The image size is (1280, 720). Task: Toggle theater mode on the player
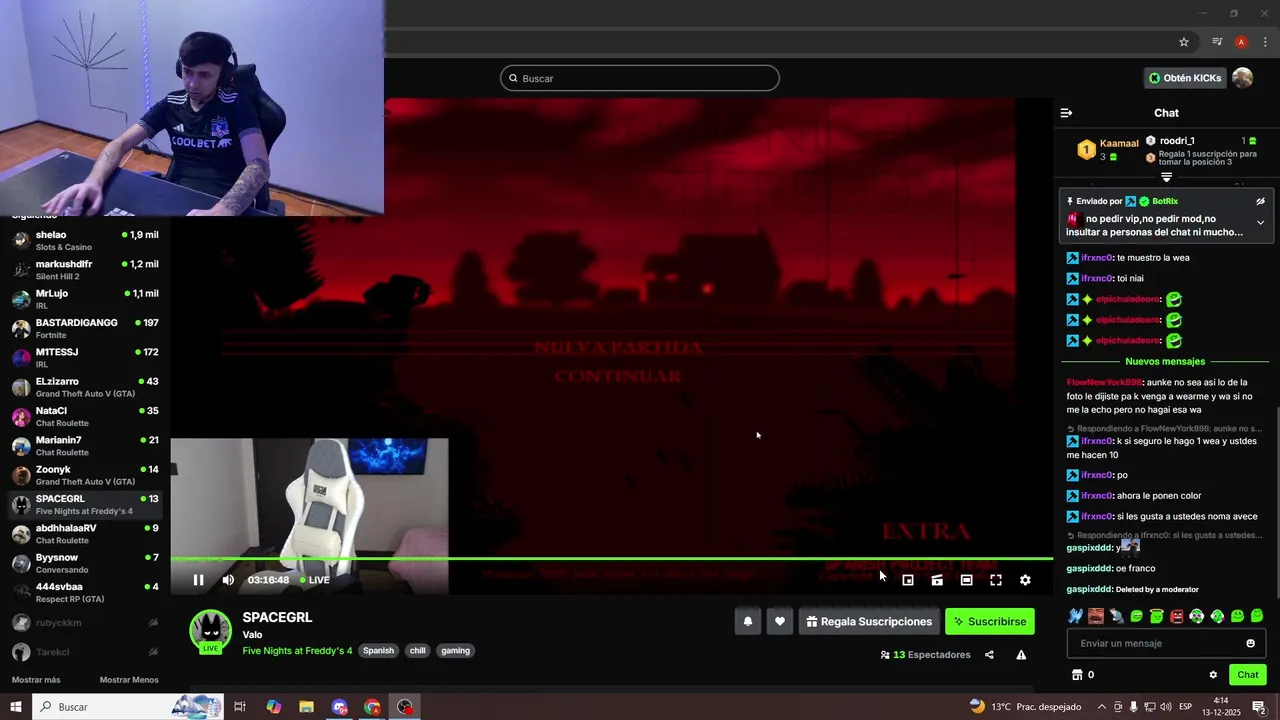point(966,580)
